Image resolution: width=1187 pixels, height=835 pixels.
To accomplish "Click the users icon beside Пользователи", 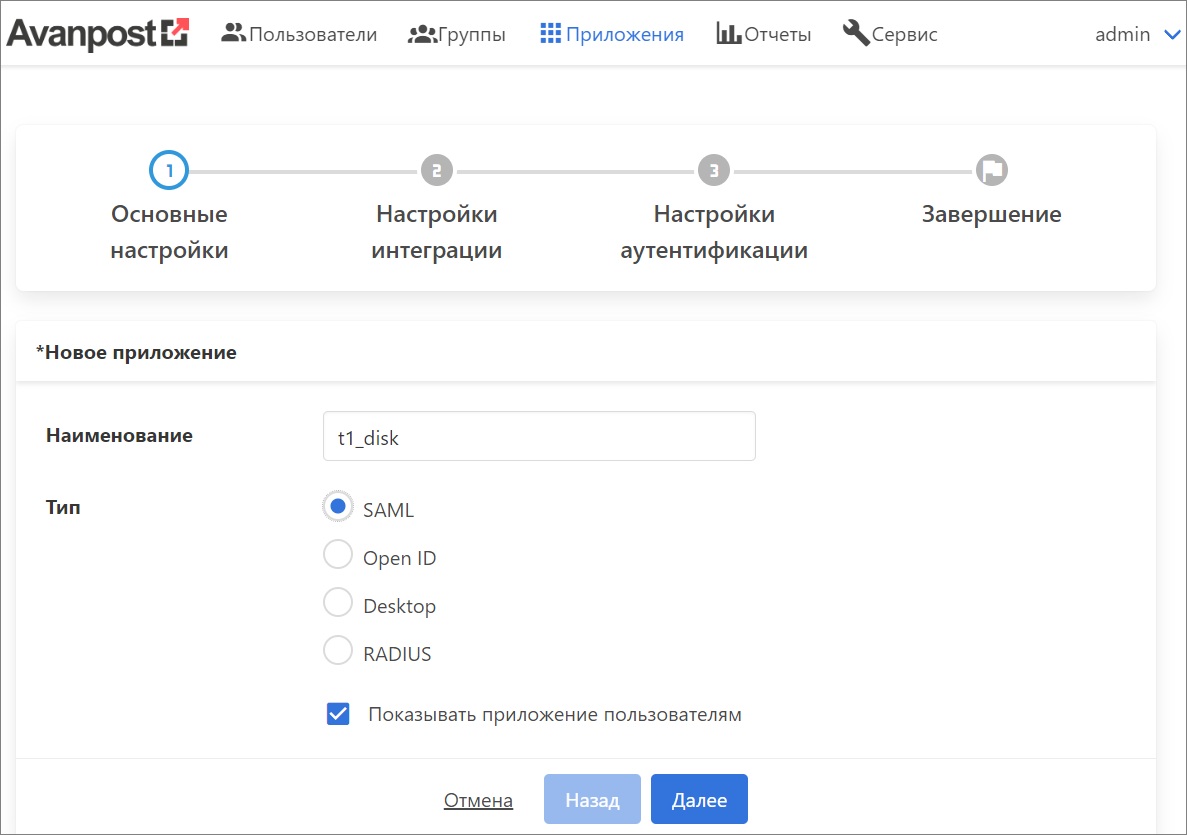I will [x=232, y=33].
